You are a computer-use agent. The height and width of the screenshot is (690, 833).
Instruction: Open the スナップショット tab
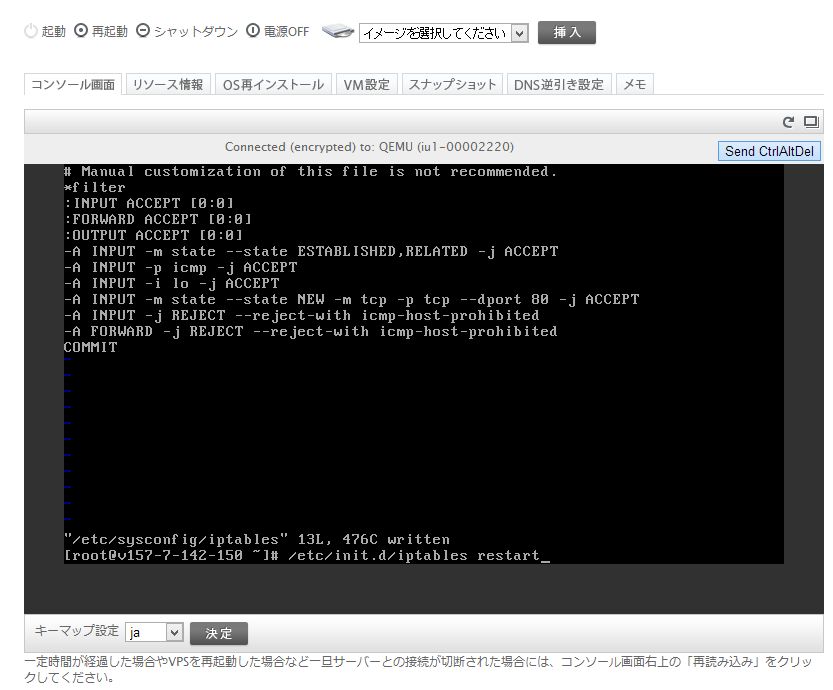click(x=452, y=84)
